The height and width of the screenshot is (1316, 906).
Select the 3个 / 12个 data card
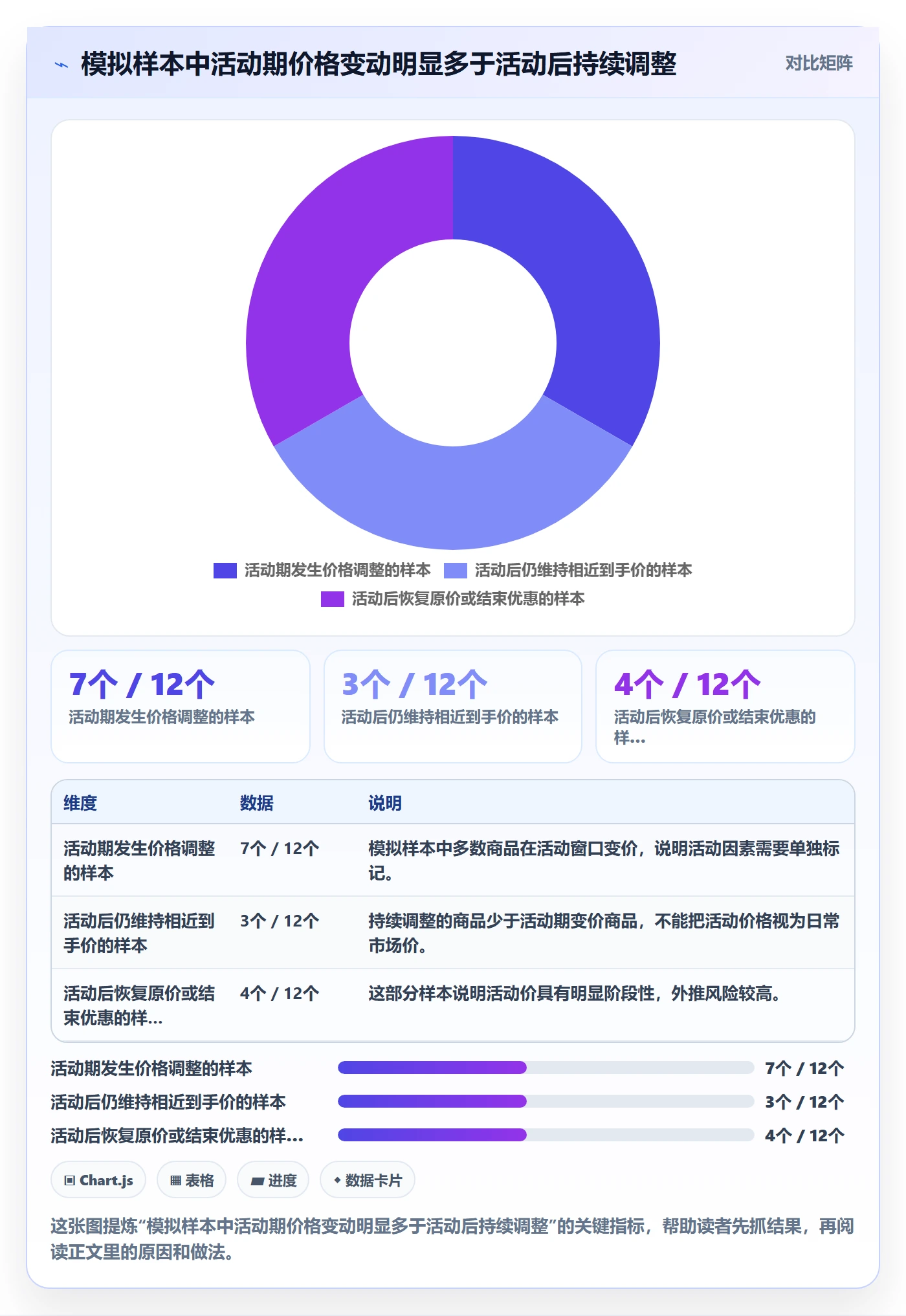pyautogui.click(x=453, y=706)
